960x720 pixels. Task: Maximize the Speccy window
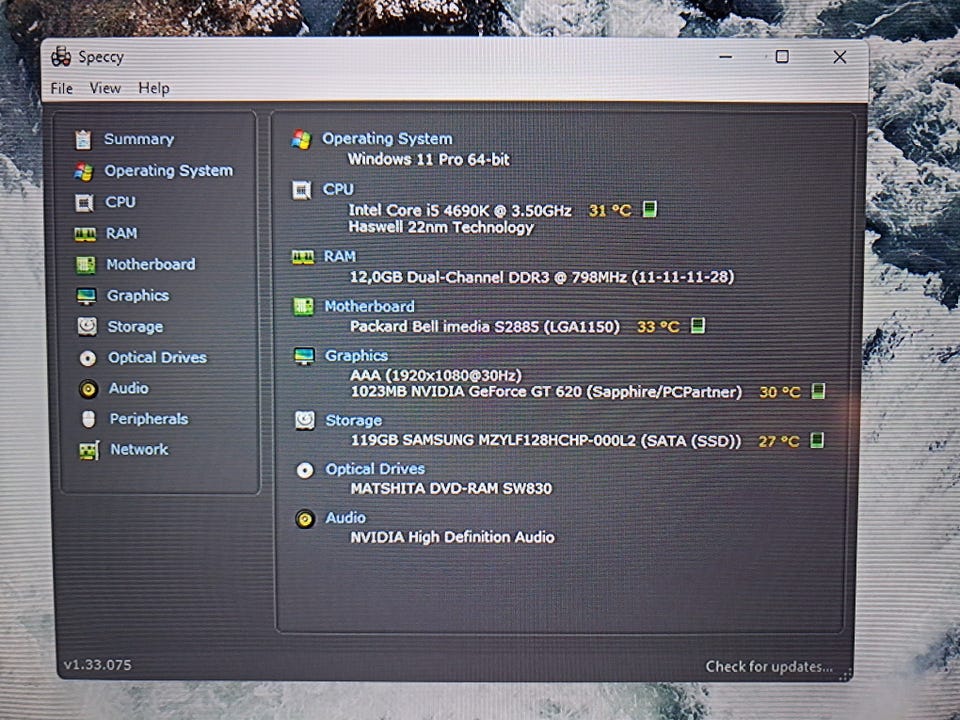click(x=782, y=57)
